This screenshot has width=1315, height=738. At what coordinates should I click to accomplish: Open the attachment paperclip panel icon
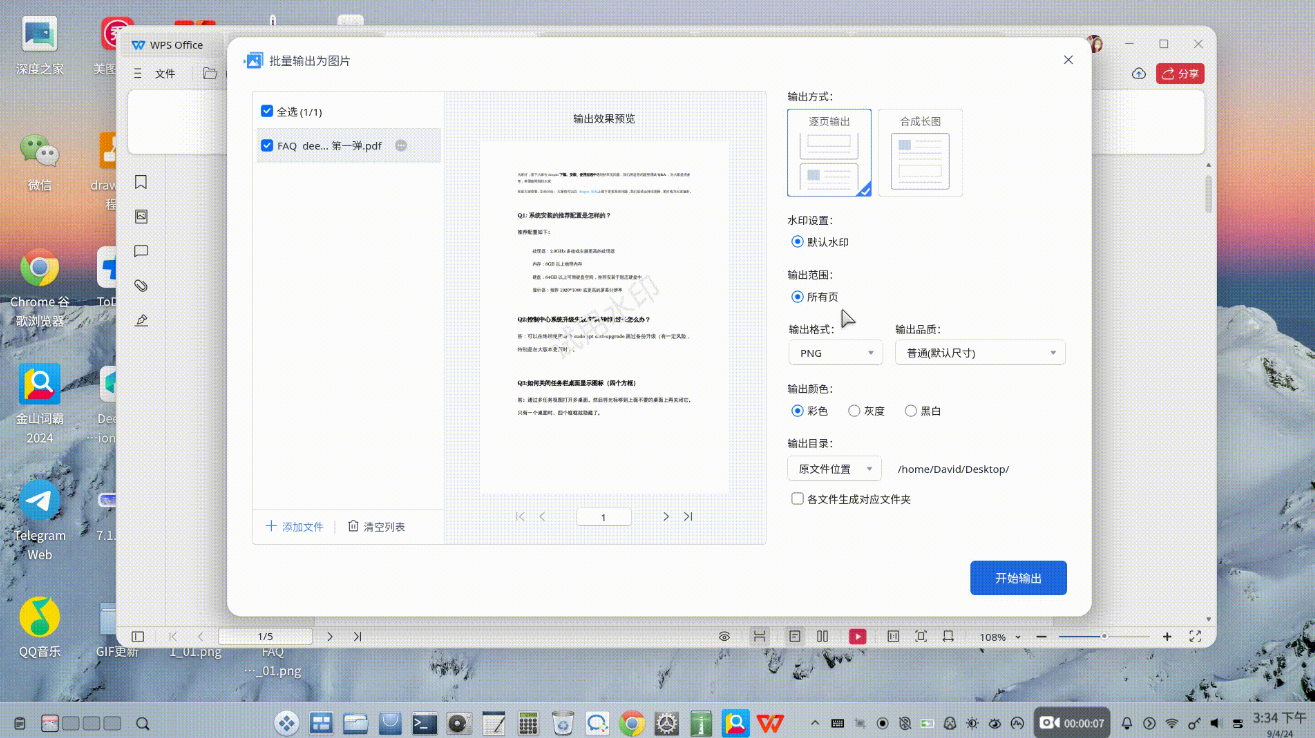click(x=141, y=286)
